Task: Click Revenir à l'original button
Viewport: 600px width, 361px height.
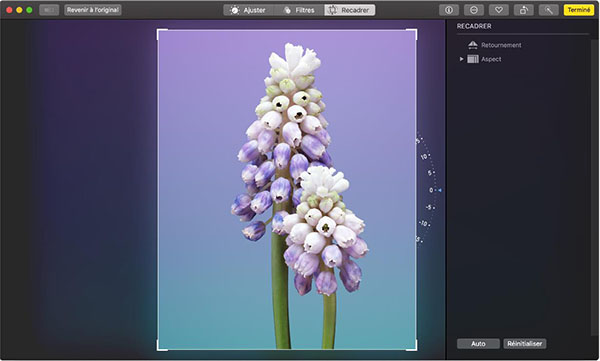Action: pos(93,10)
